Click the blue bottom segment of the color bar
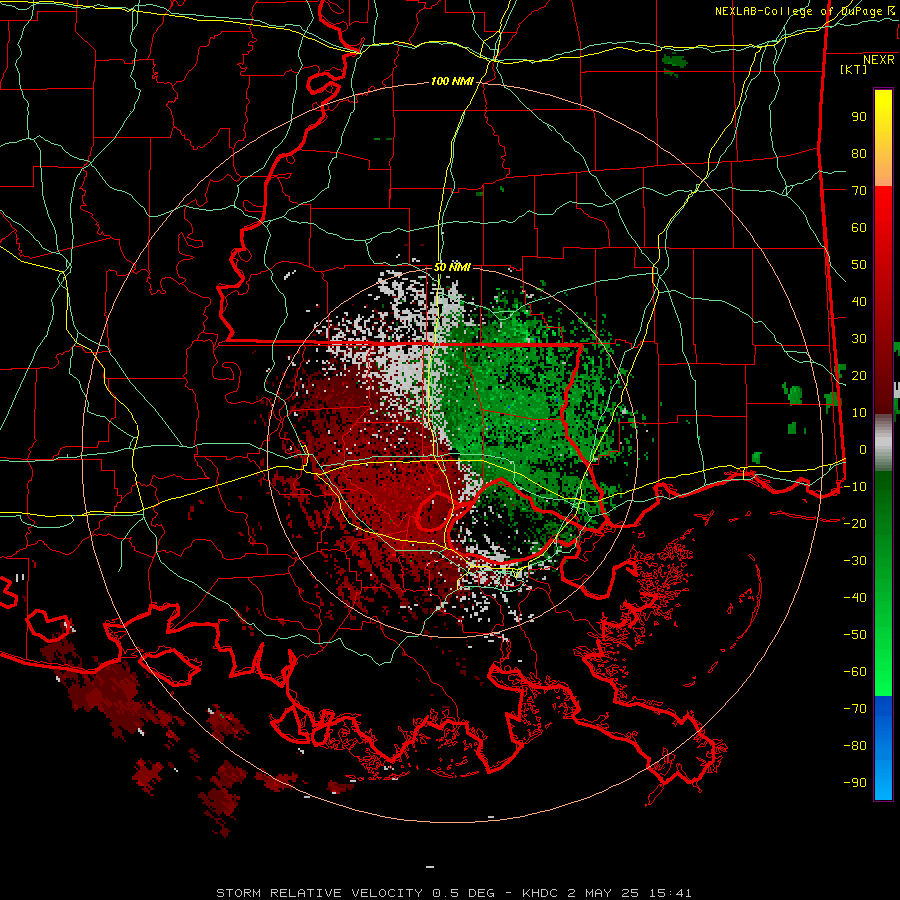This screenshot has width=900, height=900. (883, 748)
